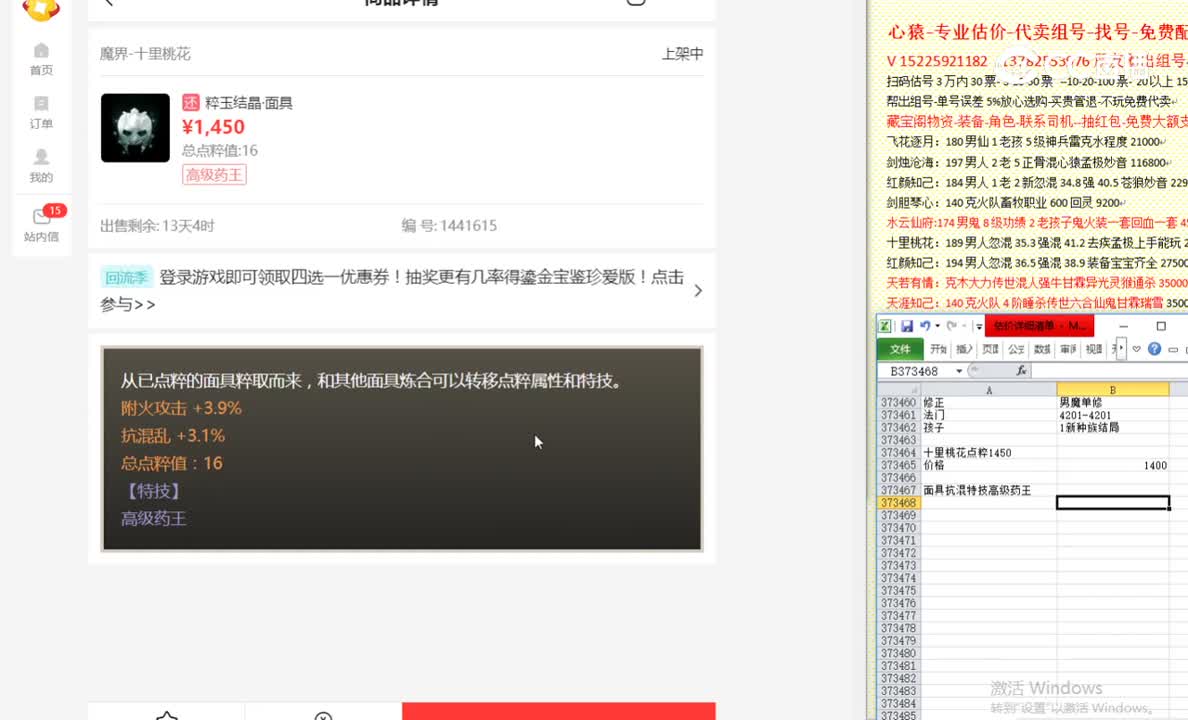Switch to the 公式 Formulas ribbon tab

point(1016,349)
